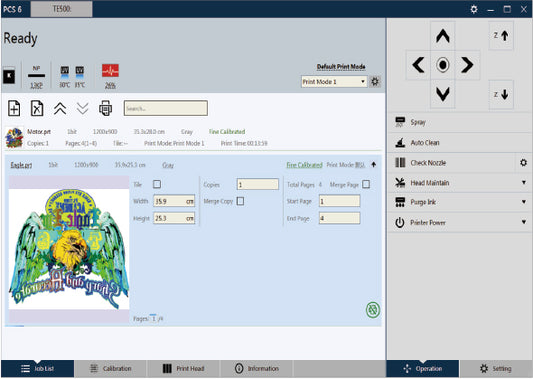Open Check Nozzle settings gear

523,163
